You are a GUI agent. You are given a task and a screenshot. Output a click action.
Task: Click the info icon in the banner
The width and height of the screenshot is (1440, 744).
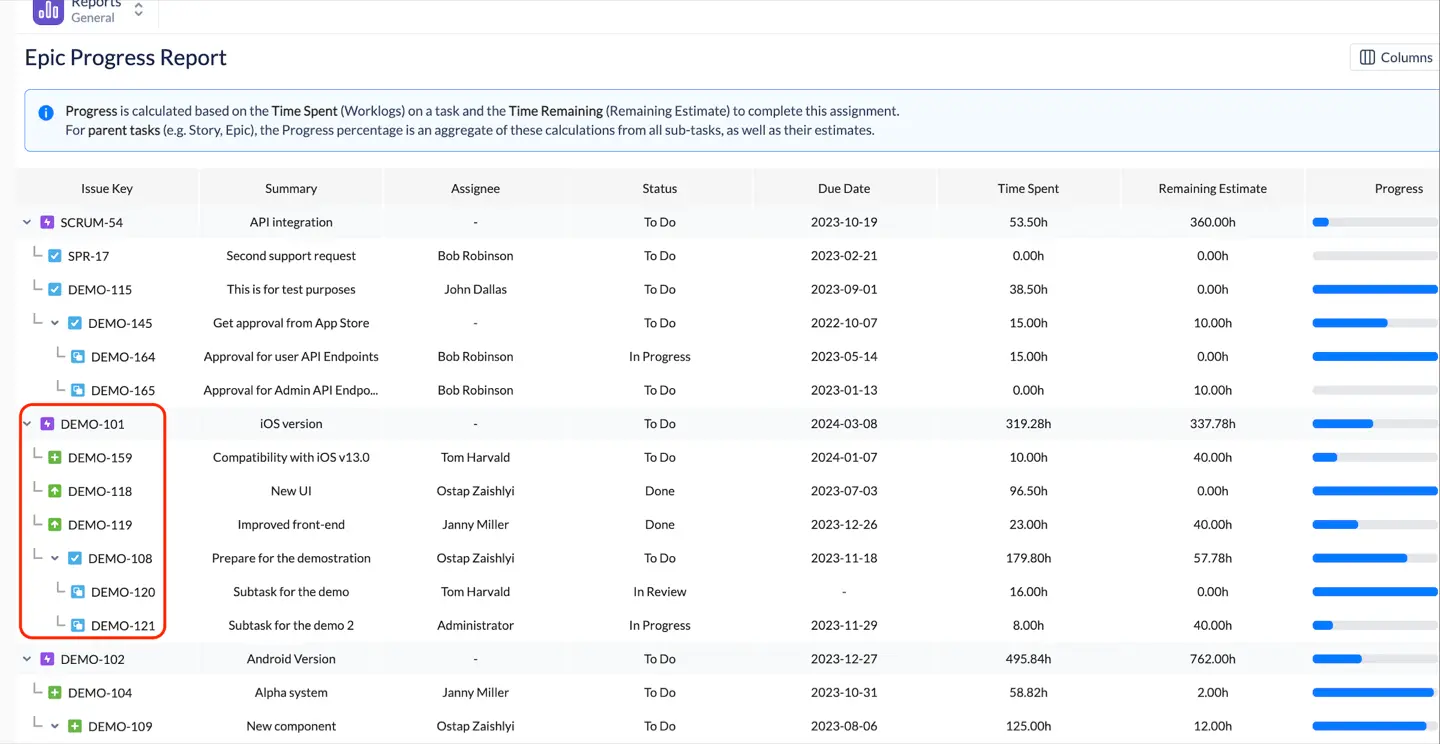[45, 112]
